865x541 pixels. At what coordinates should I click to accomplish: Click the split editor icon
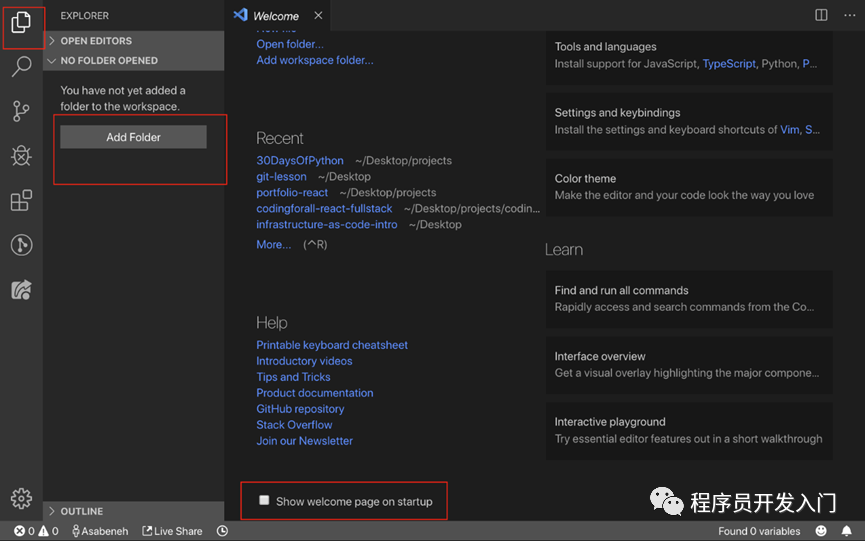[x=821, y=15]
